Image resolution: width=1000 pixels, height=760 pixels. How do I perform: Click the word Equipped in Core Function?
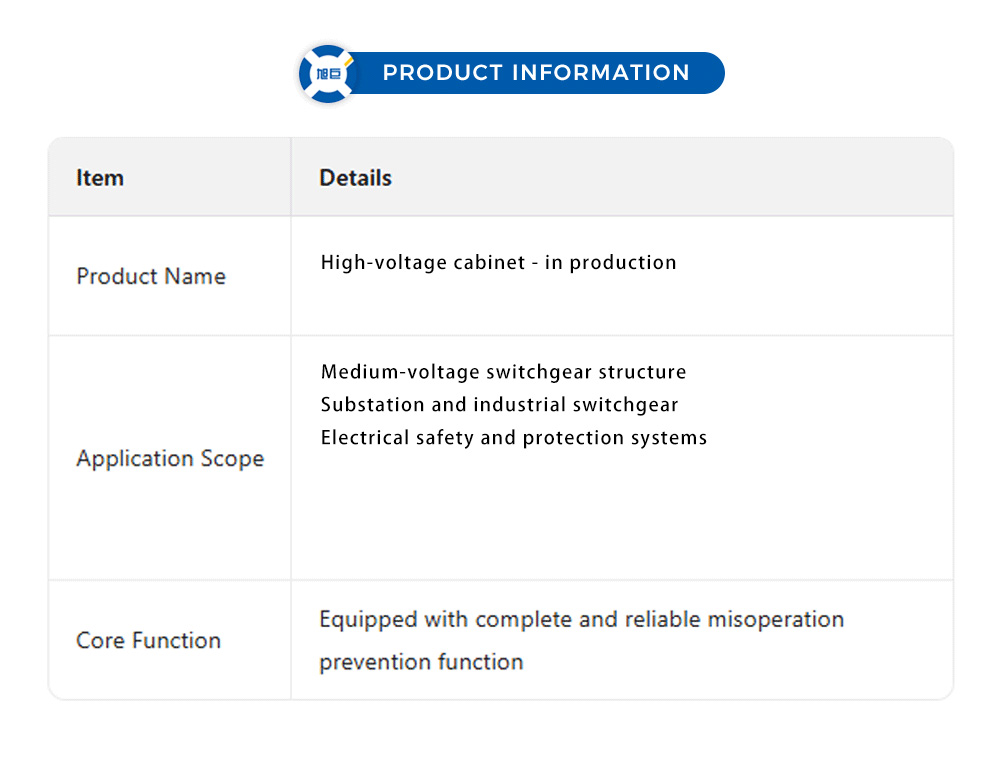click(368, 619)
